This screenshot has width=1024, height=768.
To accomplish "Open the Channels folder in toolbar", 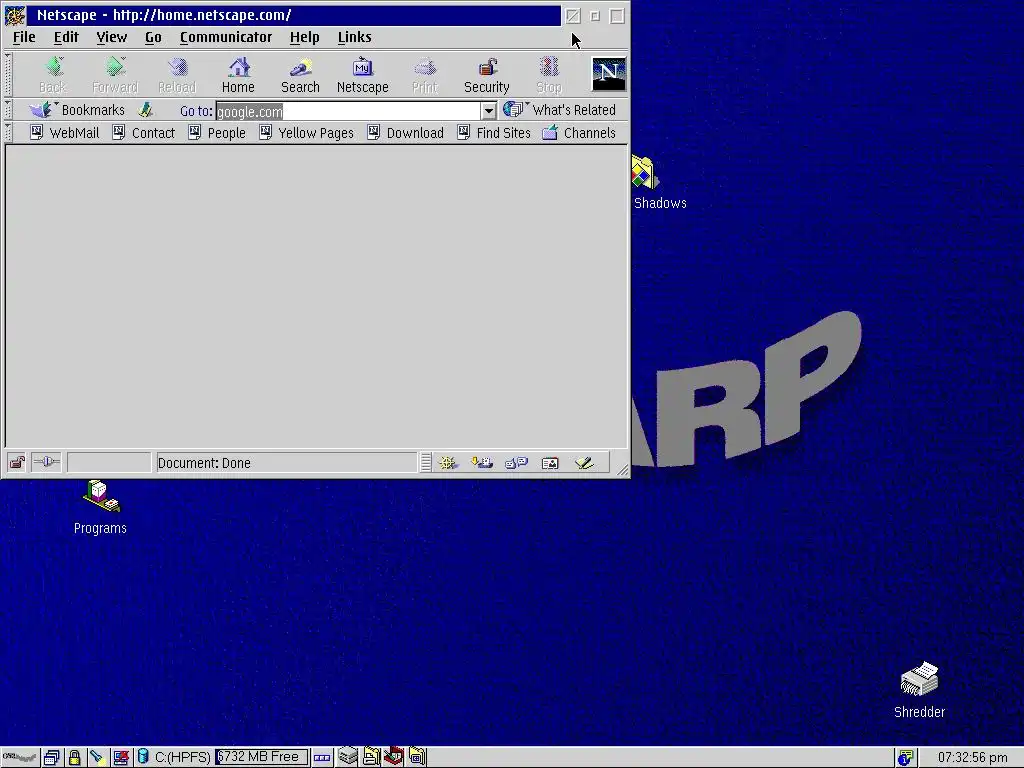I will coord(579,133).
